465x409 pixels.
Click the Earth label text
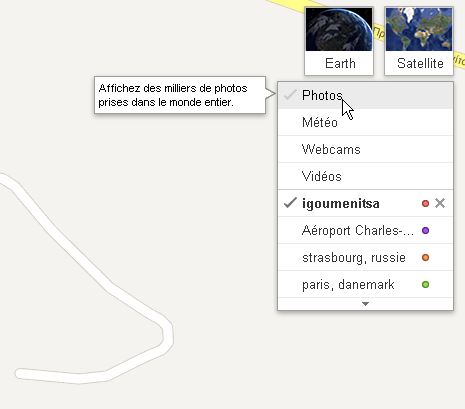point(340,63)
